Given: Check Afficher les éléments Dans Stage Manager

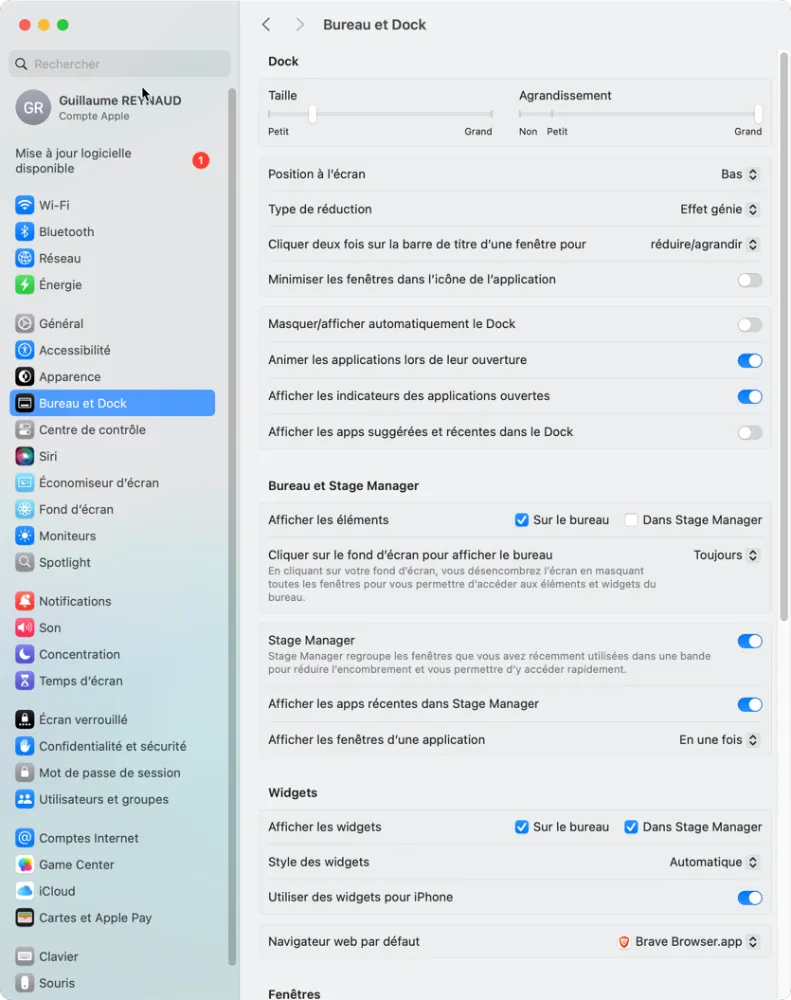Looking at the screenshot, I should tap(631, 520).
